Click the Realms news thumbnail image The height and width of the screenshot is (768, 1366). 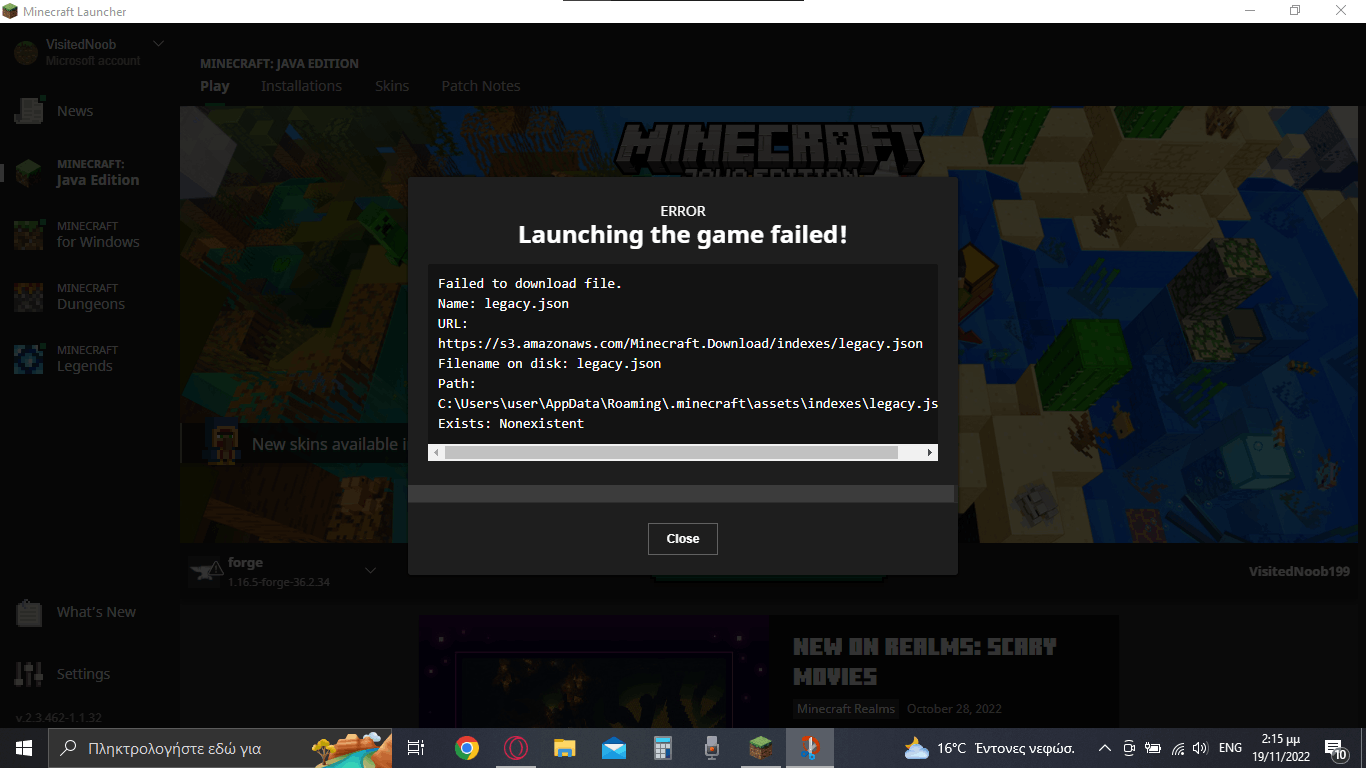[x=594, y=672]
